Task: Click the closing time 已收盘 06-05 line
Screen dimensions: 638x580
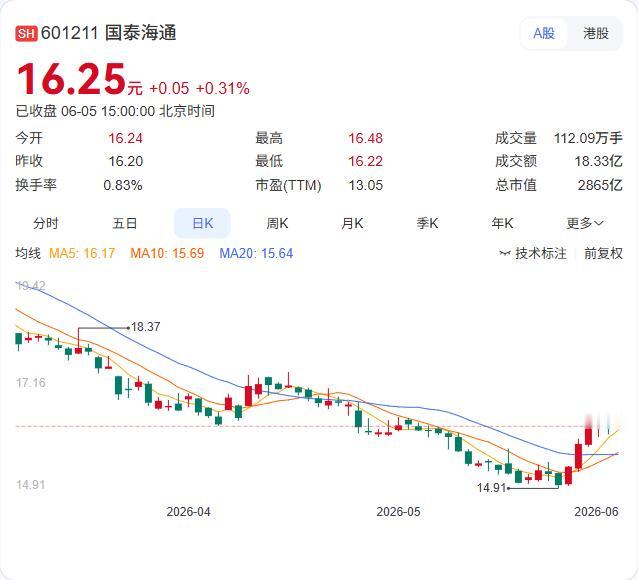Action: [x=115, y=111]
